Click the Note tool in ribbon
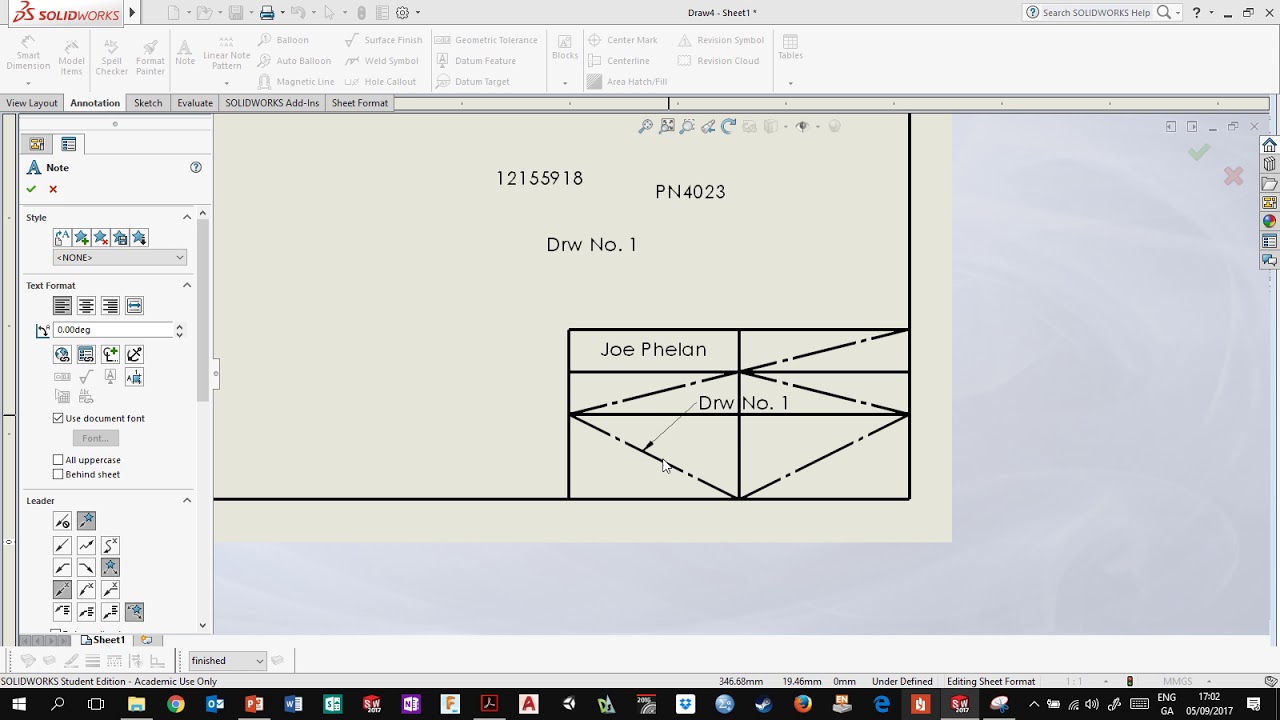 (x=185, y=52)
